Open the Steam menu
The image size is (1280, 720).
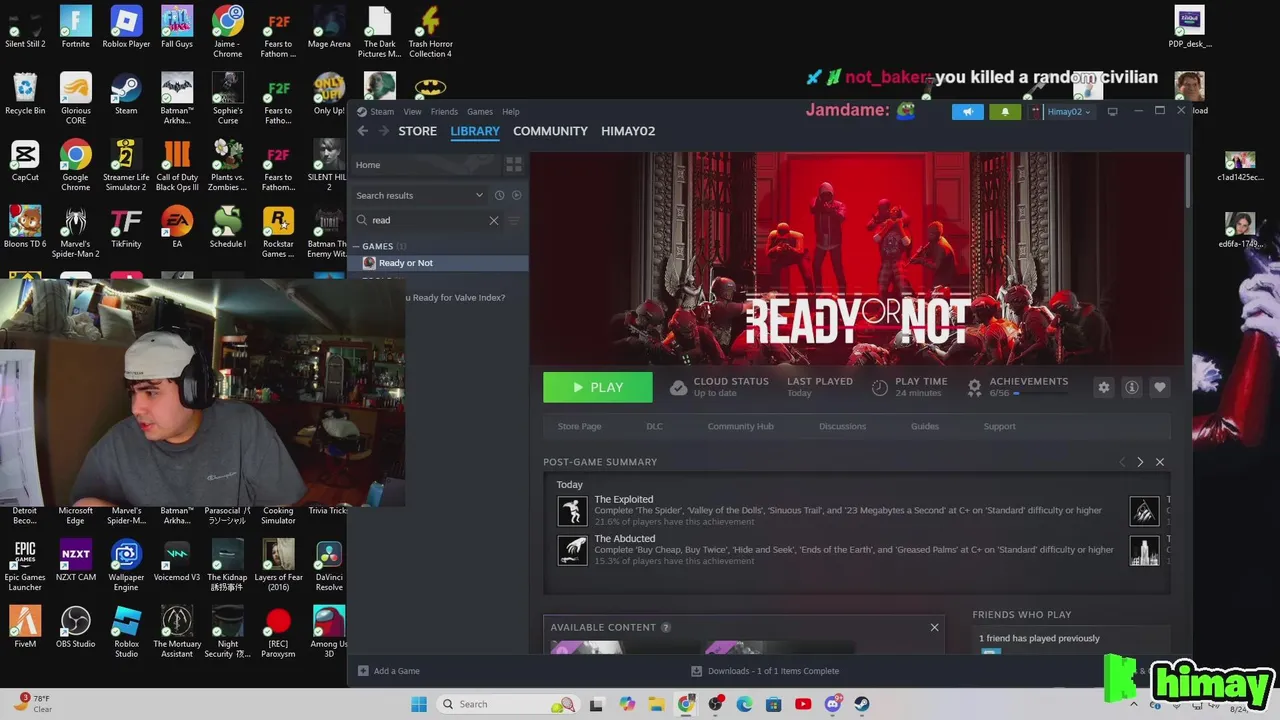382,112
